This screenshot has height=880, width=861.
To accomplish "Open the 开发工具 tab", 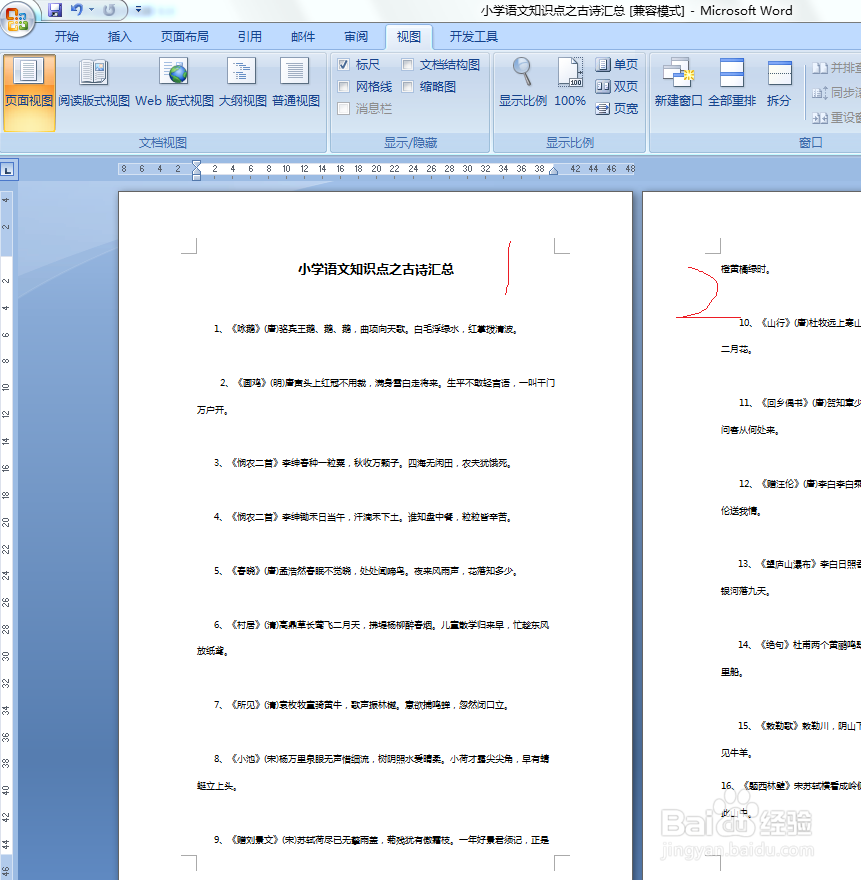I will coord(474,36).
